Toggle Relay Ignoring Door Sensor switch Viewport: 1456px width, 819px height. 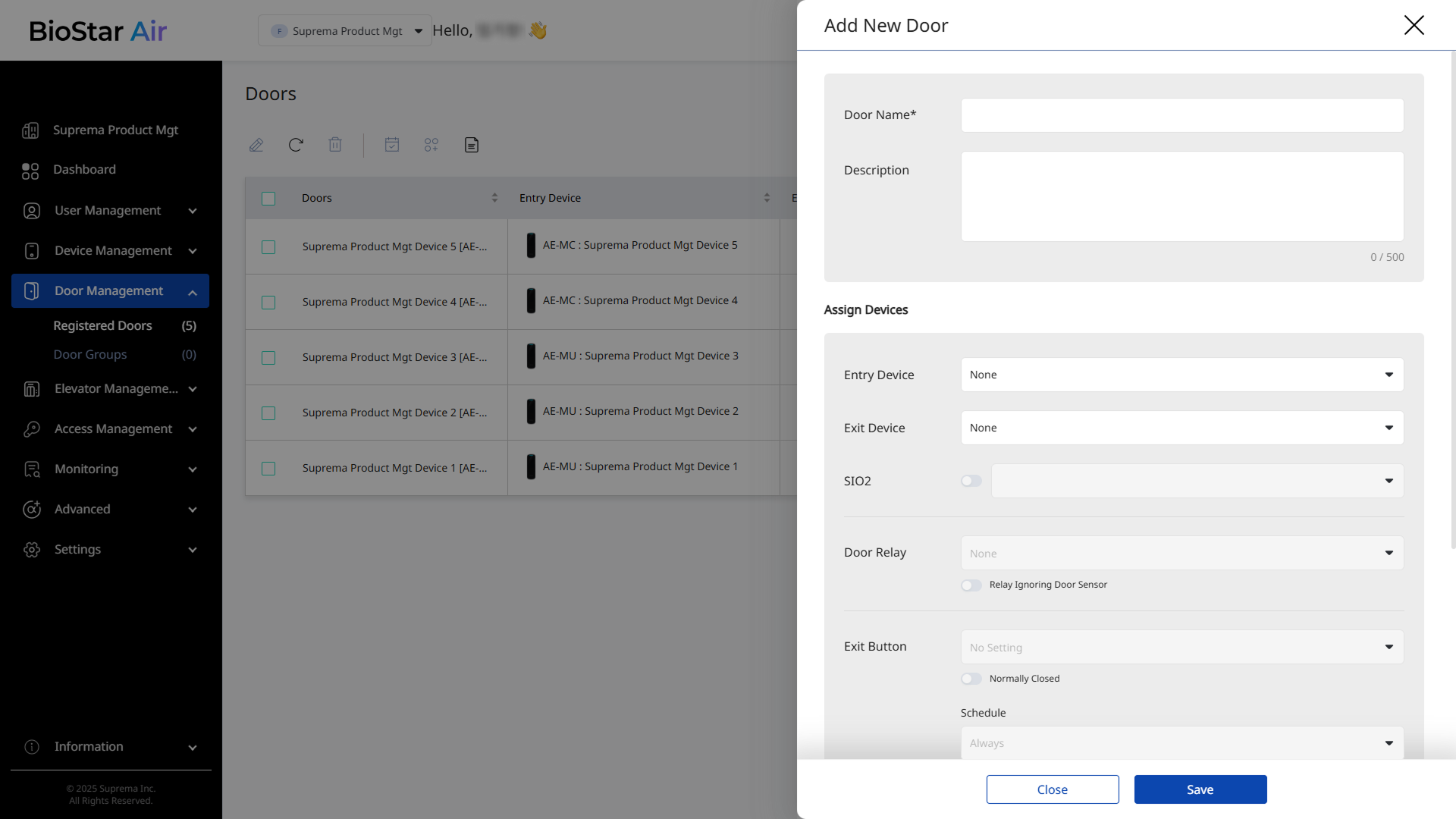[x=971, y=585]
